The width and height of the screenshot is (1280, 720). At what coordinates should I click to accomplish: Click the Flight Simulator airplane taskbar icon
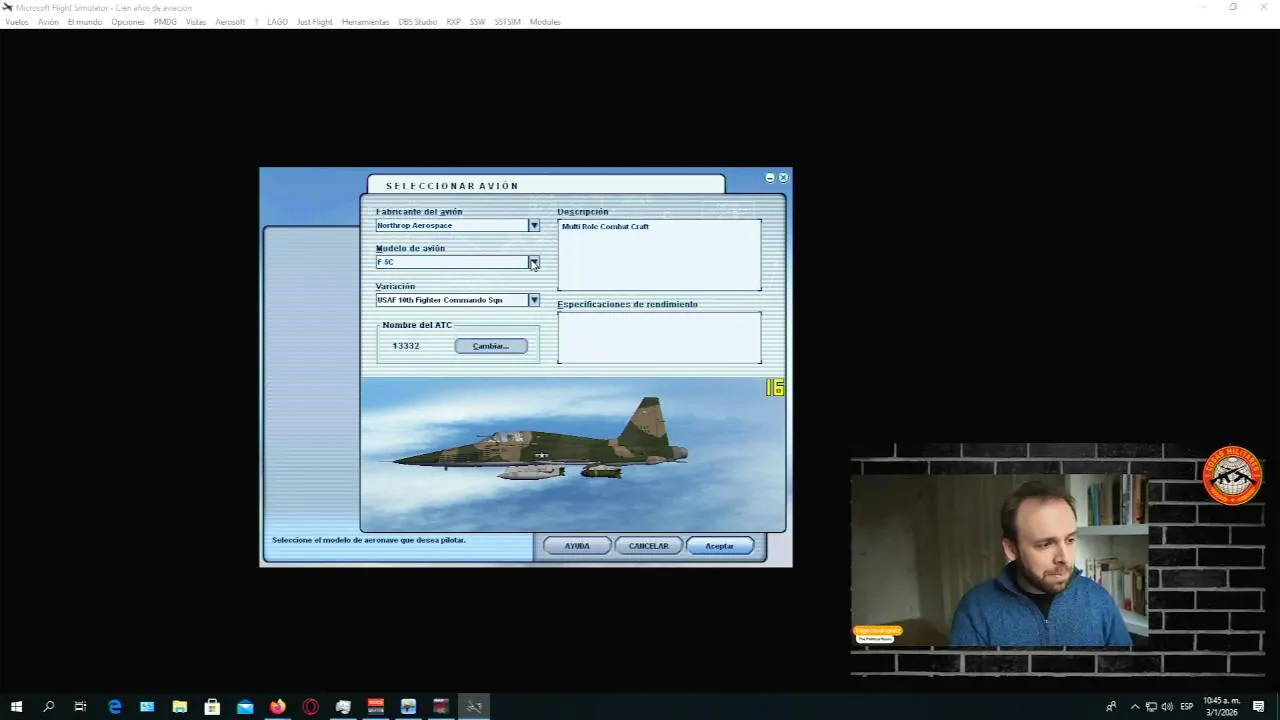(x=474, y=707)
